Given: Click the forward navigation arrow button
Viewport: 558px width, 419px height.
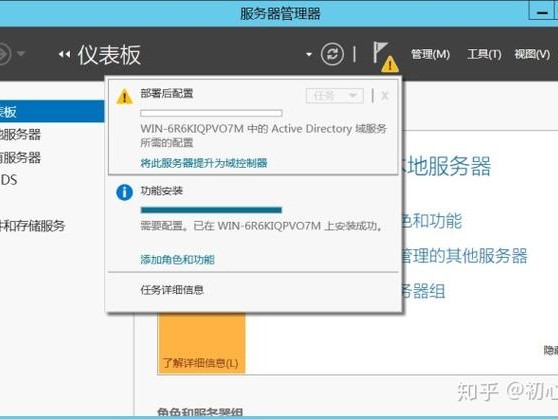Looking at the screenshot, I should [x=4, y=54].
